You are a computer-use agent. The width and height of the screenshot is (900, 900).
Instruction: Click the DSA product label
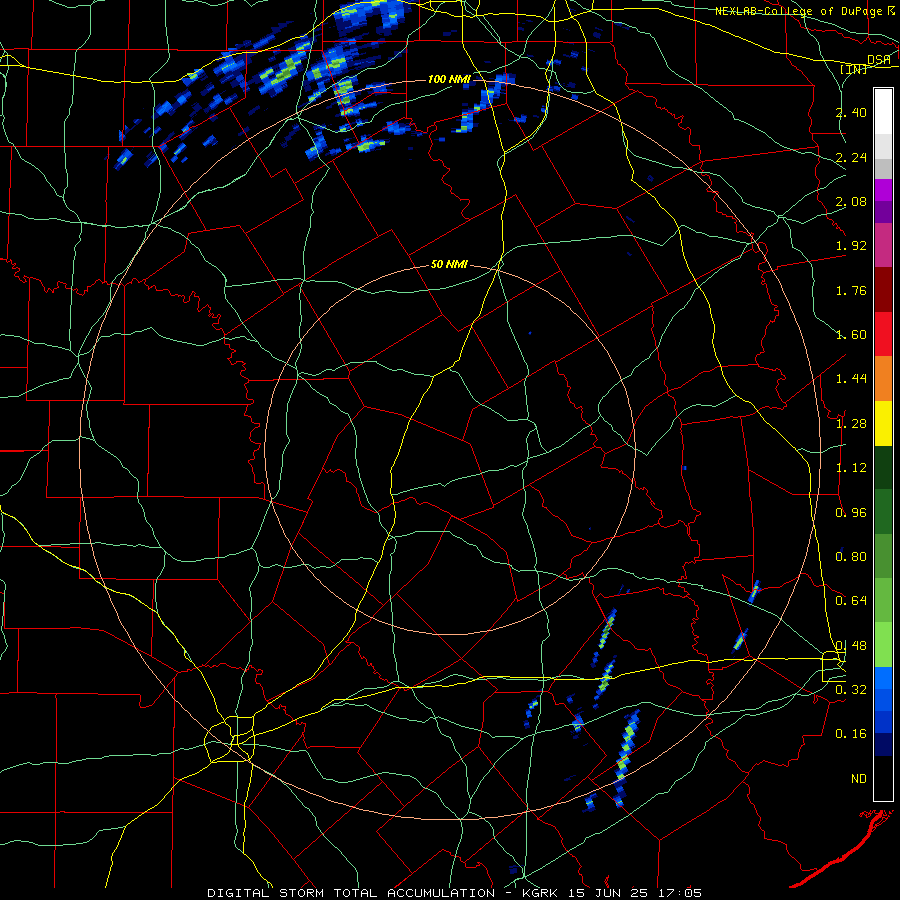(x=878, y=59)
